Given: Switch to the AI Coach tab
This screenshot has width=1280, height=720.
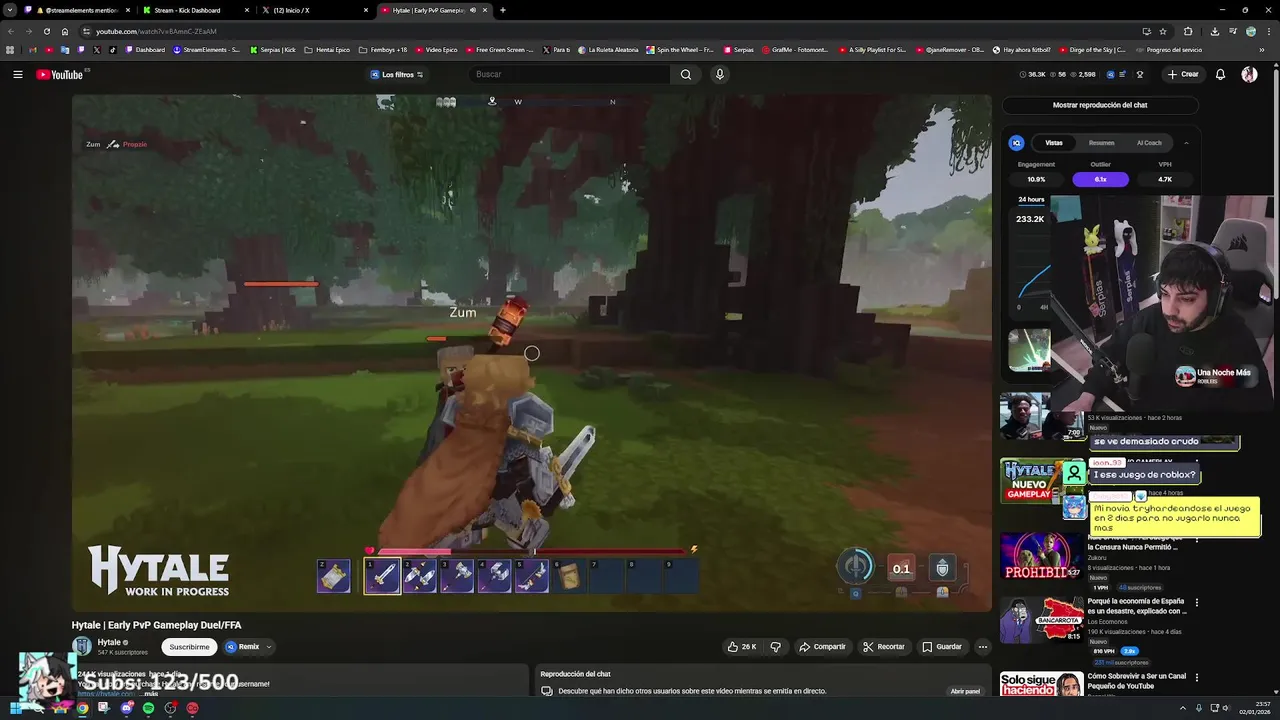Looking at the screenshot, I should (x=1149, y=143).
